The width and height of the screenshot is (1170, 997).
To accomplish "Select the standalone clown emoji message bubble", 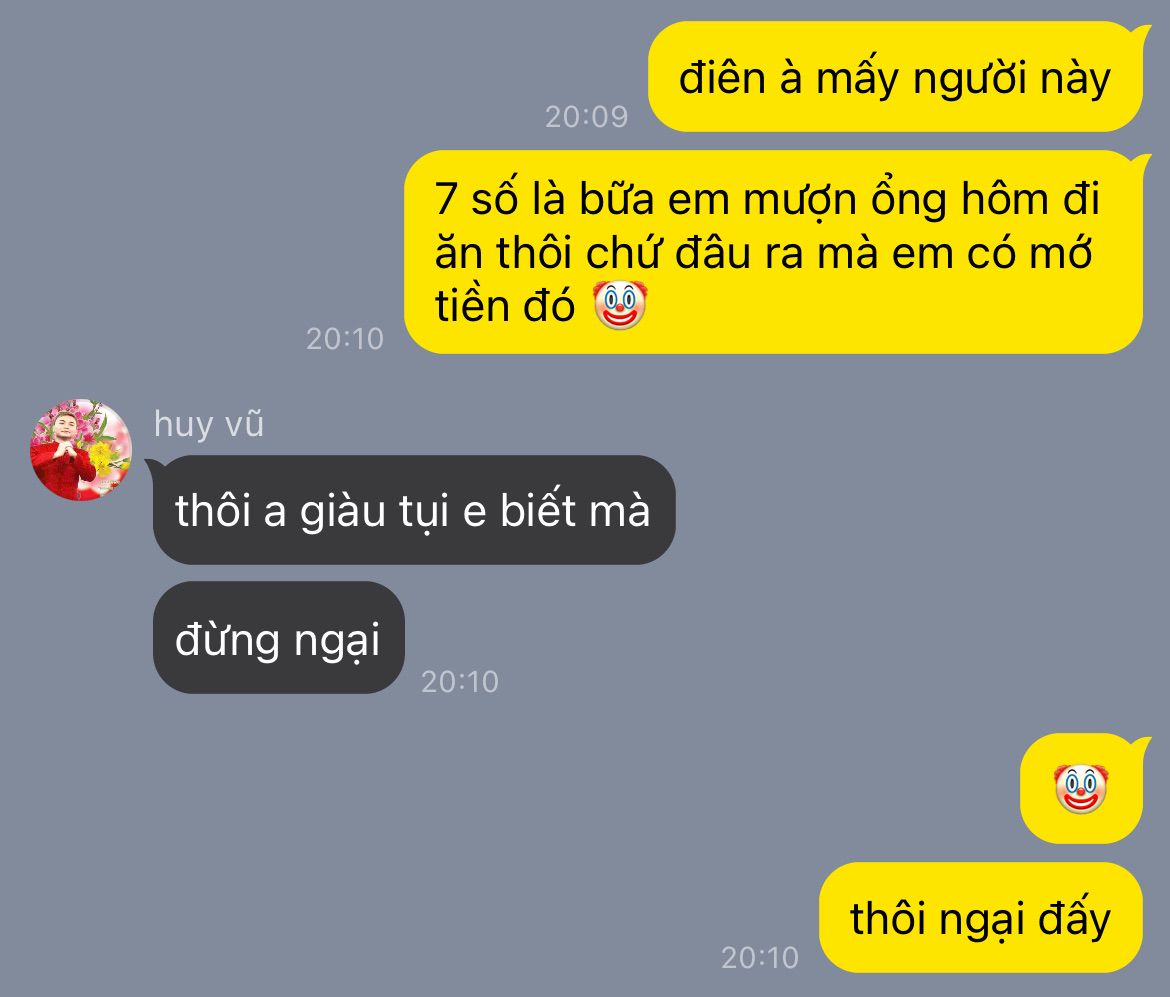I will 1081,788.
